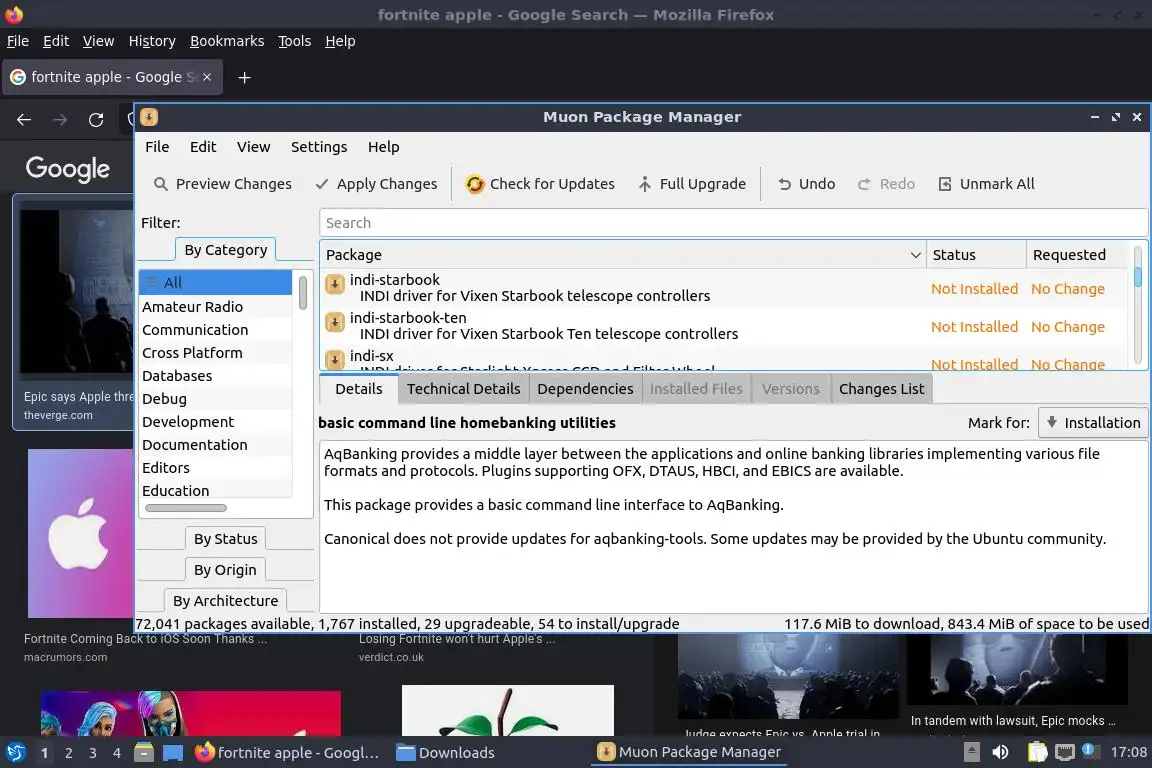Open Mark for Installation dropdown
Image resolution: width=1152 pixels, height=768 pixels.
[x=1092, y=423]
